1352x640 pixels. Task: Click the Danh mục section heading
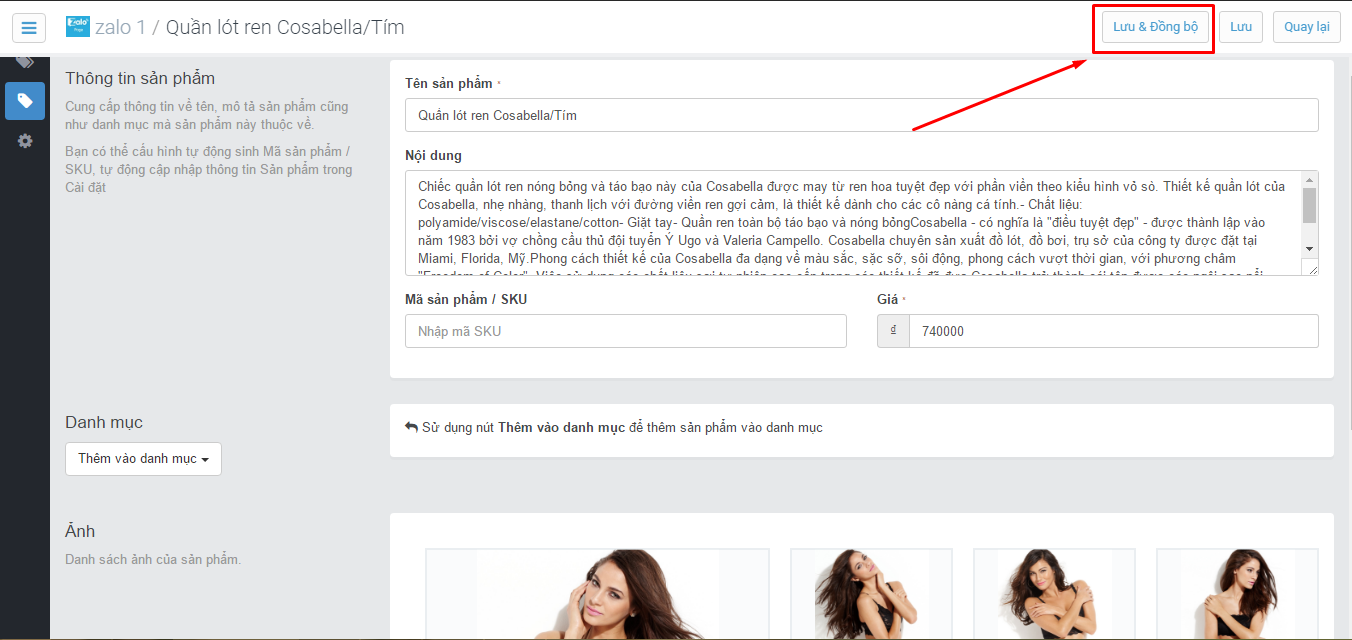[104, 423]
